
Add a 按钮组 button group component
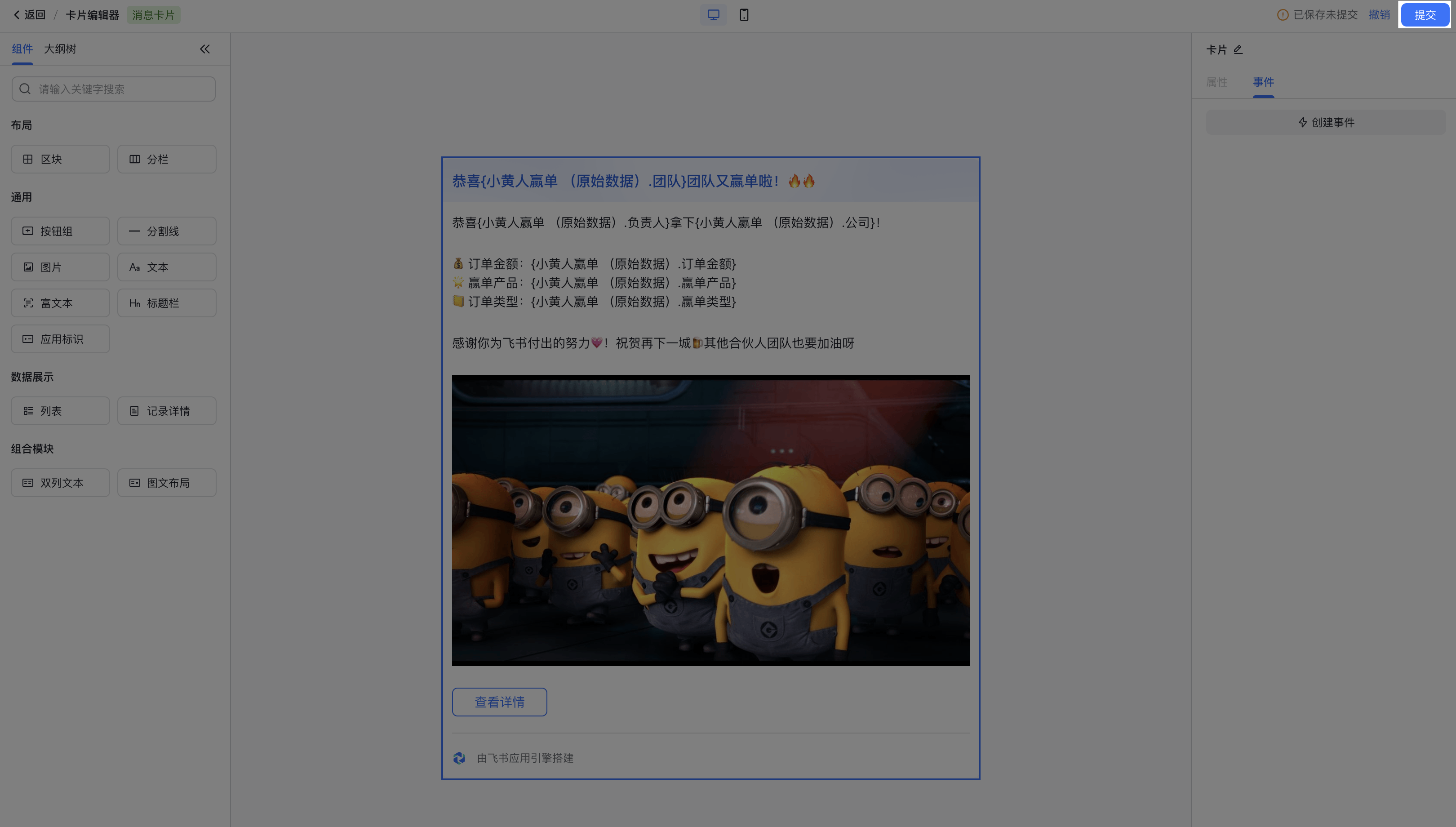click(x=60, y=231)
